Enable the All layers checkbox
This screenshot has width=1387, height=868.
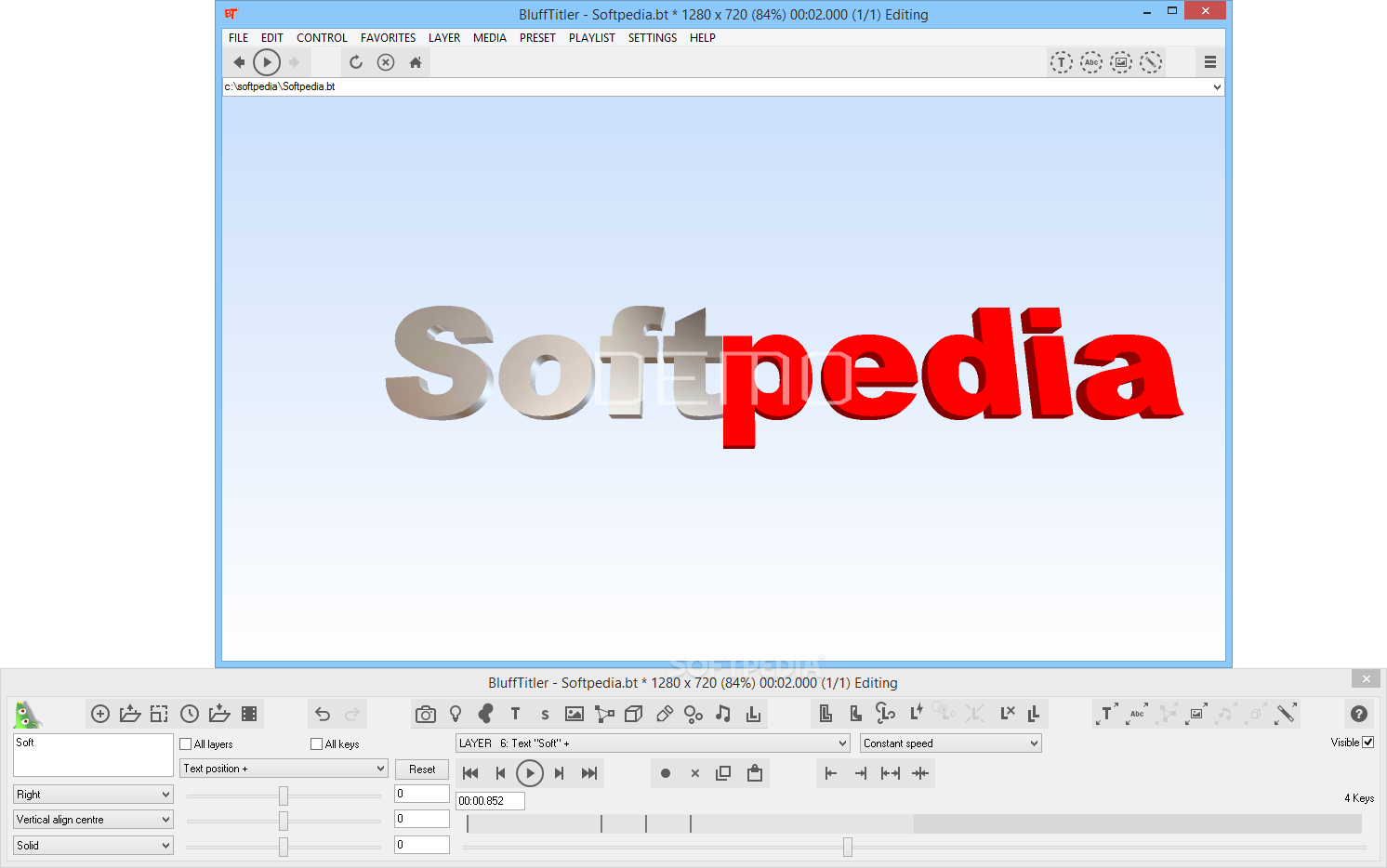tap(186, 744)
